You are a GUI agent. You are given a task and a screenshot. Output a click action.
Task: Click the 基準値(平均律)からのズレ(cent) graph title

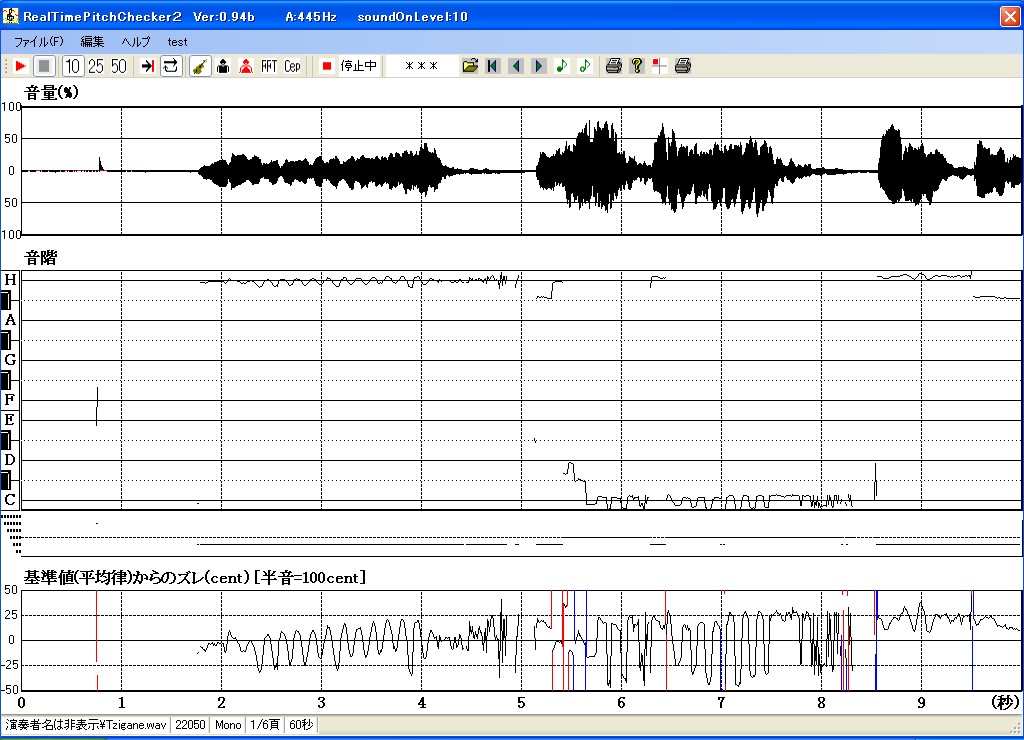coord(195,578)
